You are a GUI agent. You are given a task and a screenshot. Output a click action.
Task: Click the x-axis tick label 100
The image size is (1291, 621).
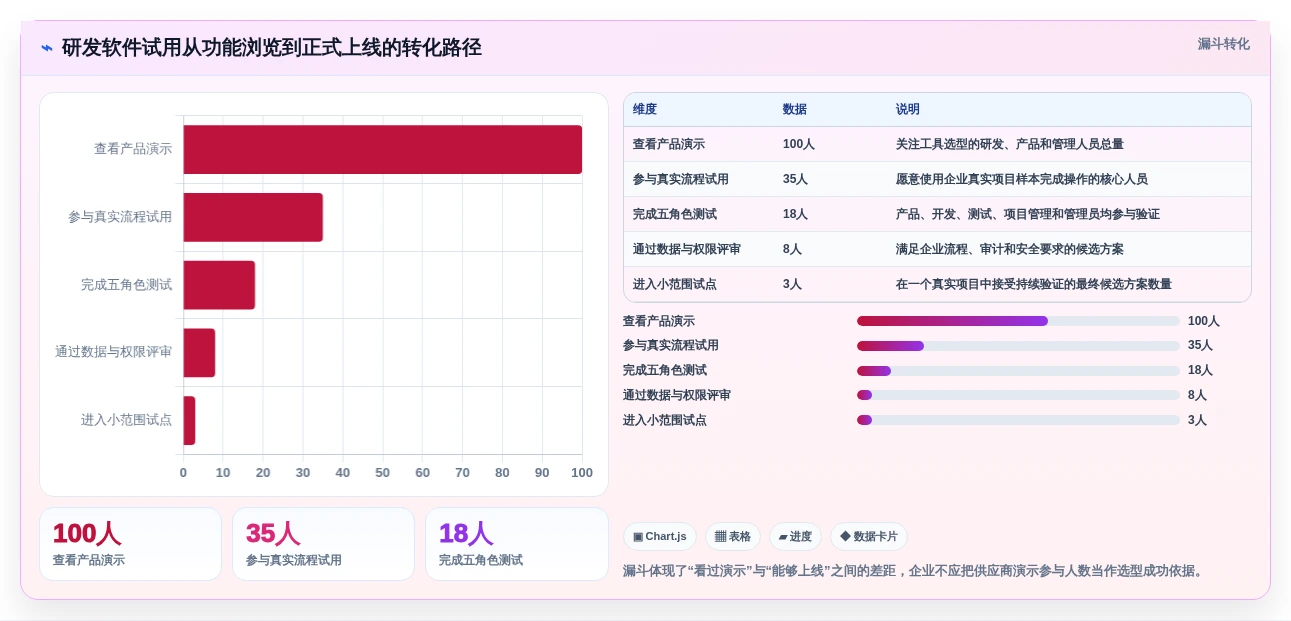[582, 473]
